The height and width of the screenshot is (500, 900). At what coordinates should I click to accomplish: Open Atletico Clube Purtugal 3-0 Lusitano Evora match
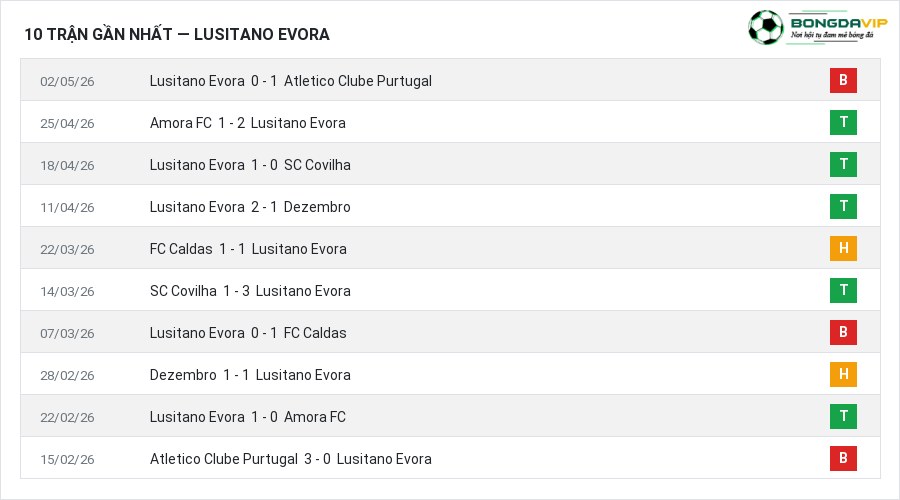pyautogui.click(x=290, y=459)
